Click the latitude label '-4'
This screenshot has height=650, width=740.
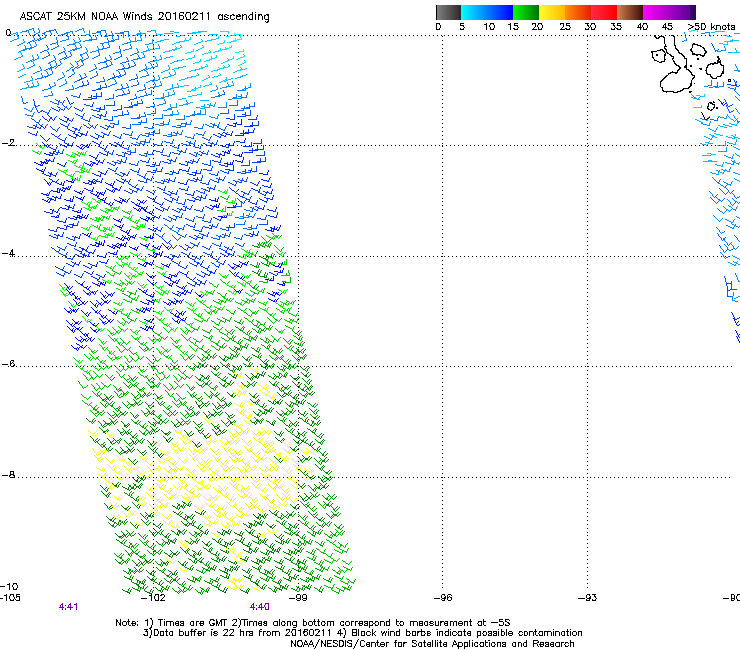pyautogui.click(x=8, y=253)
